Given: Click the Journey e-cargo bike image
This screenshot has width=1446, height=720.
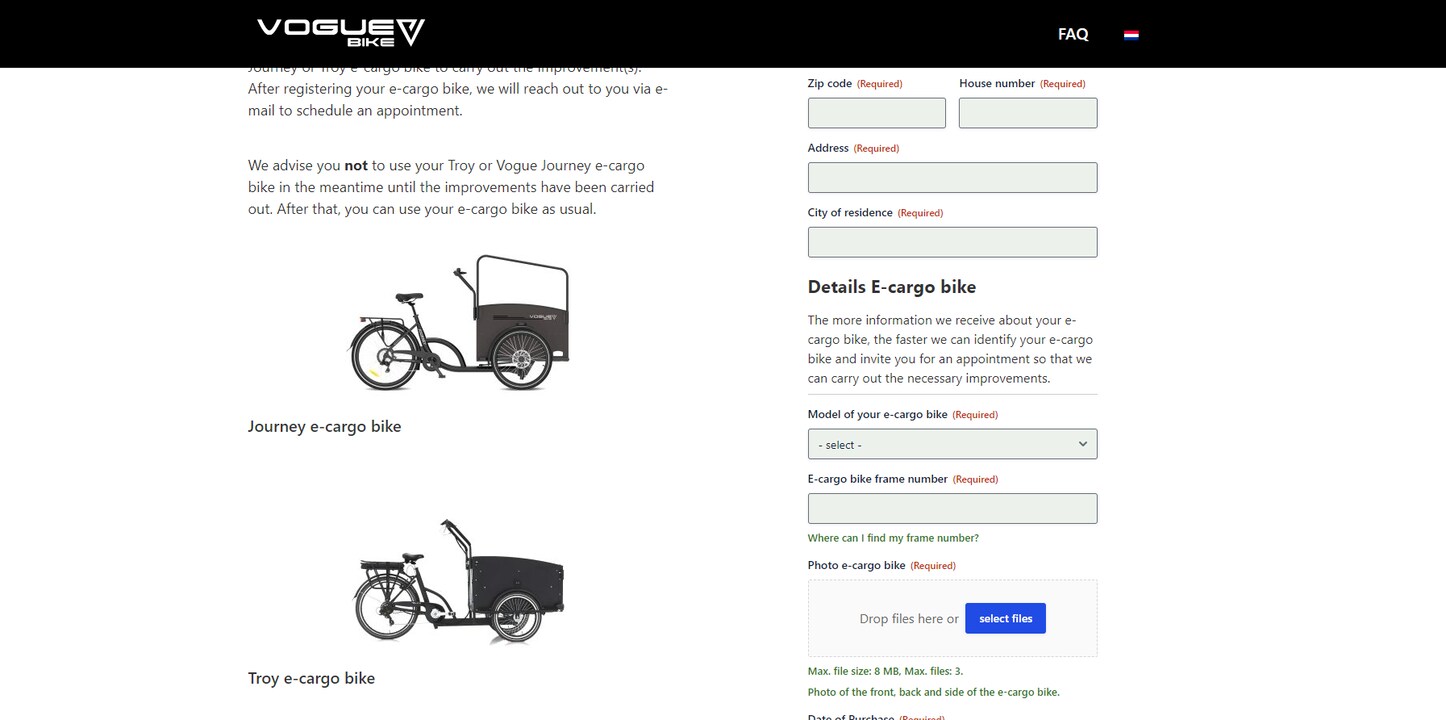Looking at the screenshot, I should pos(459,322).
